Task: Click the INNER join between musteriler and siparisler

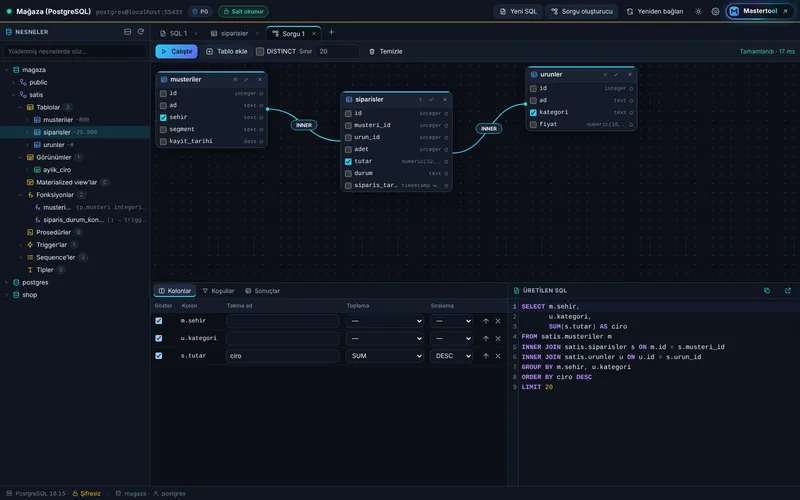Action: point(304,125)
